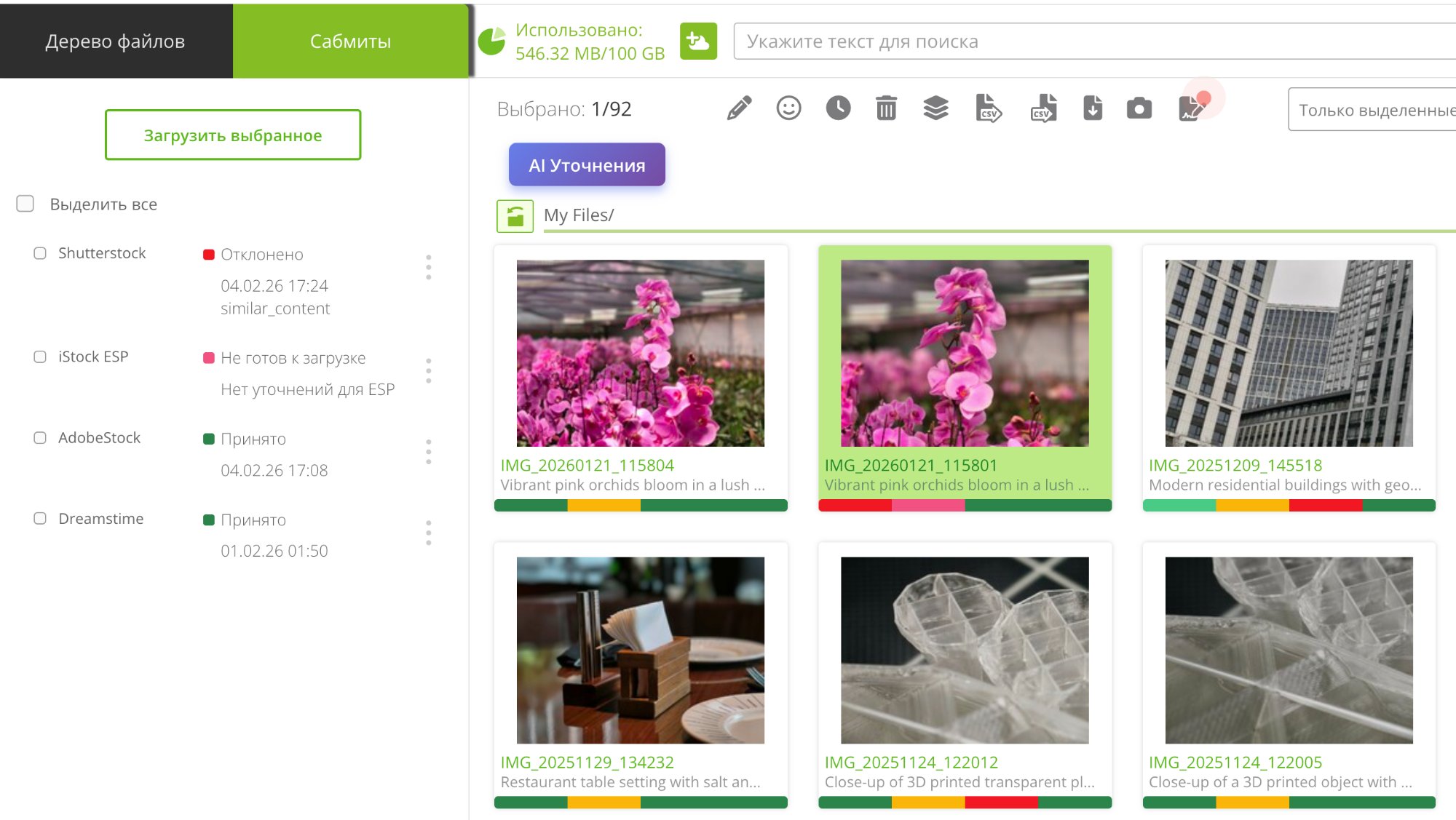This screenshot has width=1456, height=820.
Task: Click the search text input field
Action: (x=1092, y=41)
